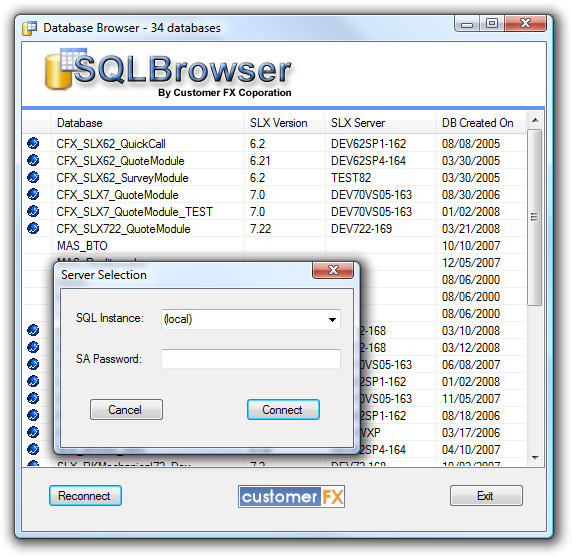Click the globe icon on the 04/10/2007 row
The image size is (572, 557).
[33, 449]
